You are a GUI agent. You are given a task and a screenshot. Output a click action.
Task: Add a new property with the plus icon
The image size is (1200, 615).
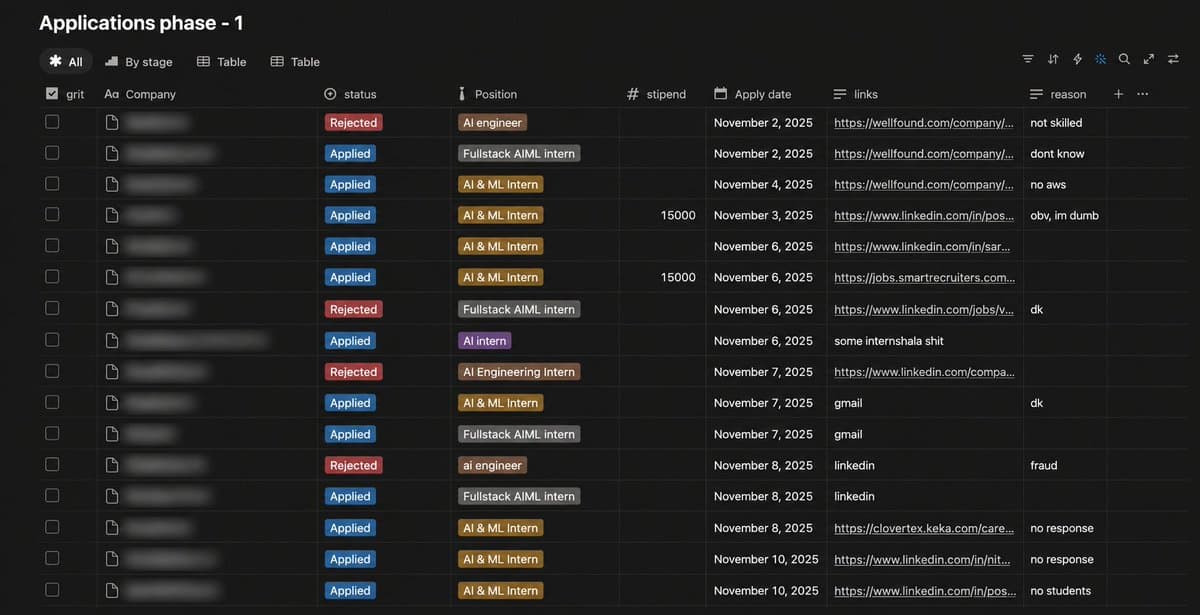point(1118,94)
